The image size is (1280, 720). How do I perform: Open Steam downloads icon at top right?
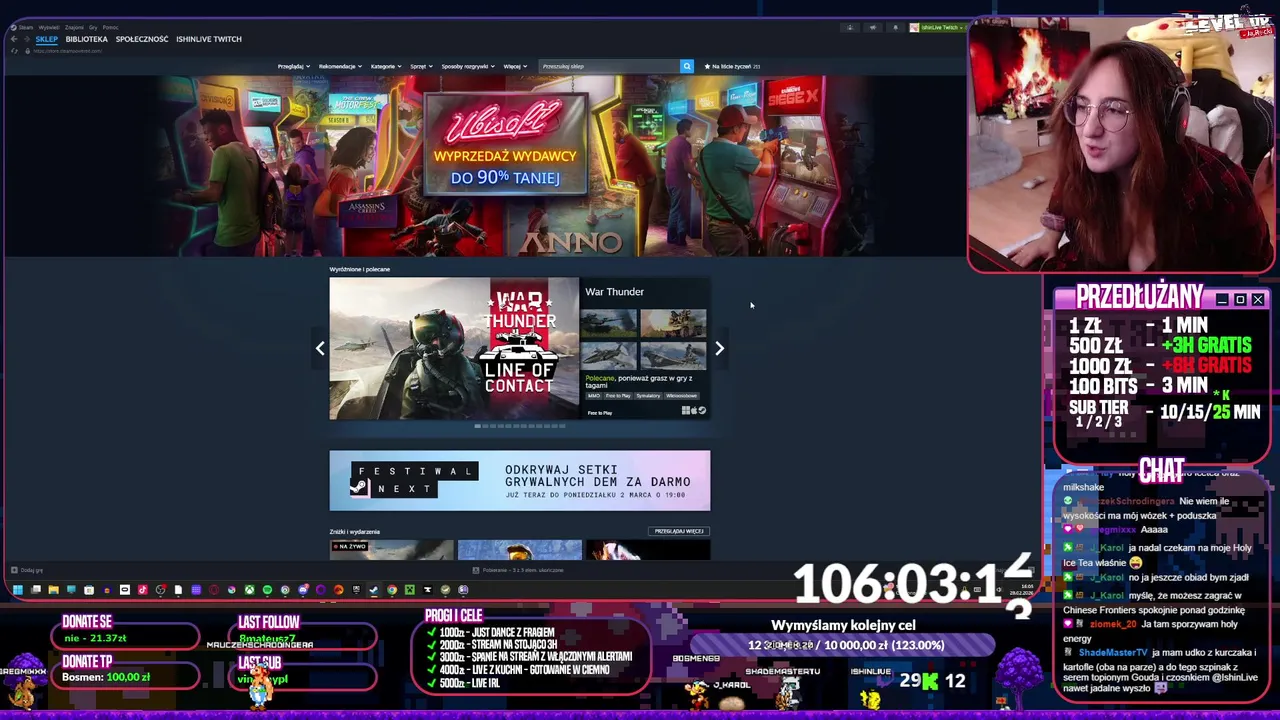click(850, 28)
